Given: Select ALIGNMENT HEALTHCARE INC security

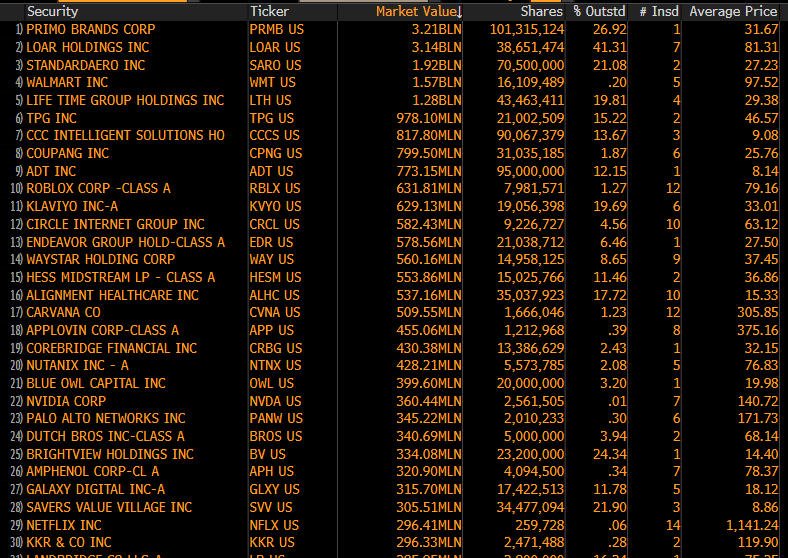Looking at the screenshot, I should pos(112,295).
